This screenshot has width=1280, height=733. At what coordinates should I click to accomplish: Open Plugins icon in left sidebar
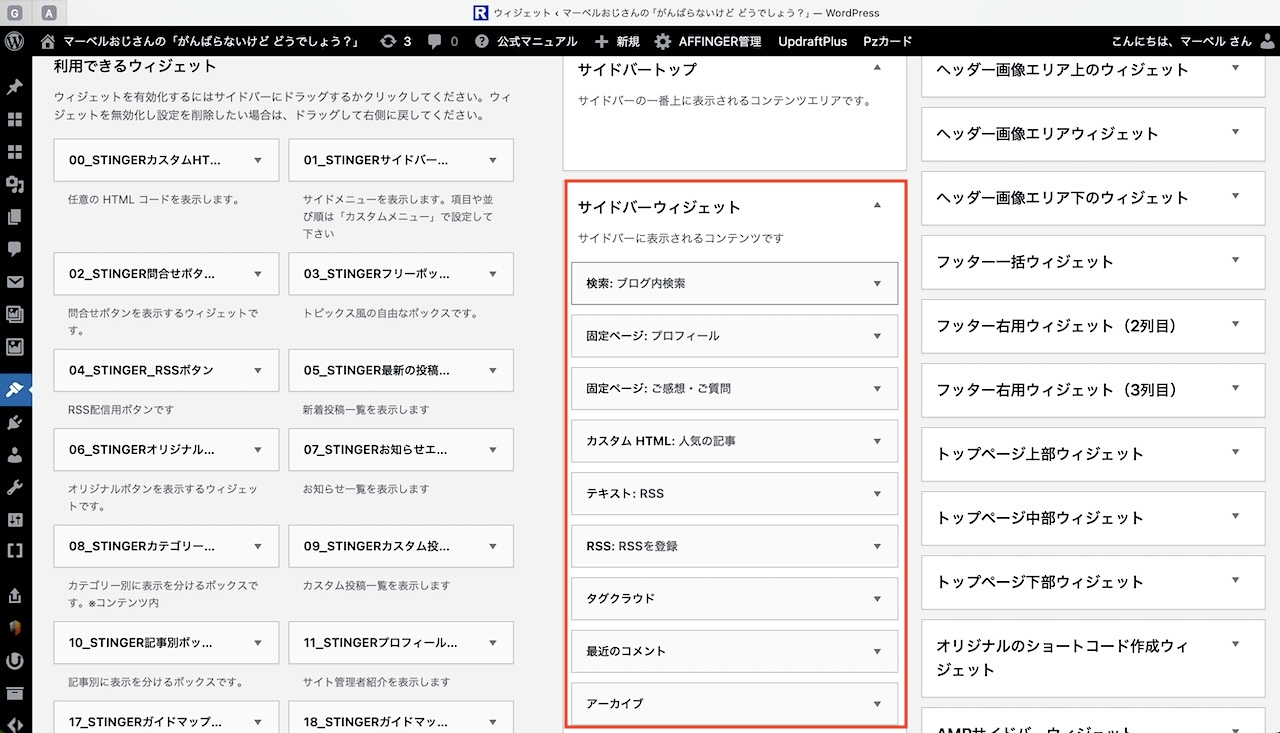pos(15,422)
